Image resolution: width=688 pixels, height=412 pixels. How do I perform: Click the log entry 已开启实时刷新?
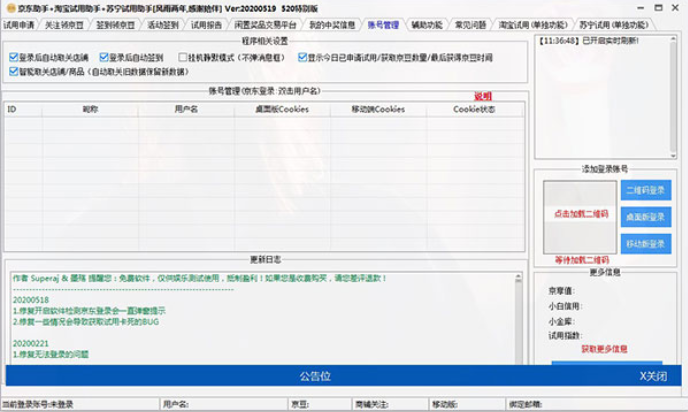point(588,41)
